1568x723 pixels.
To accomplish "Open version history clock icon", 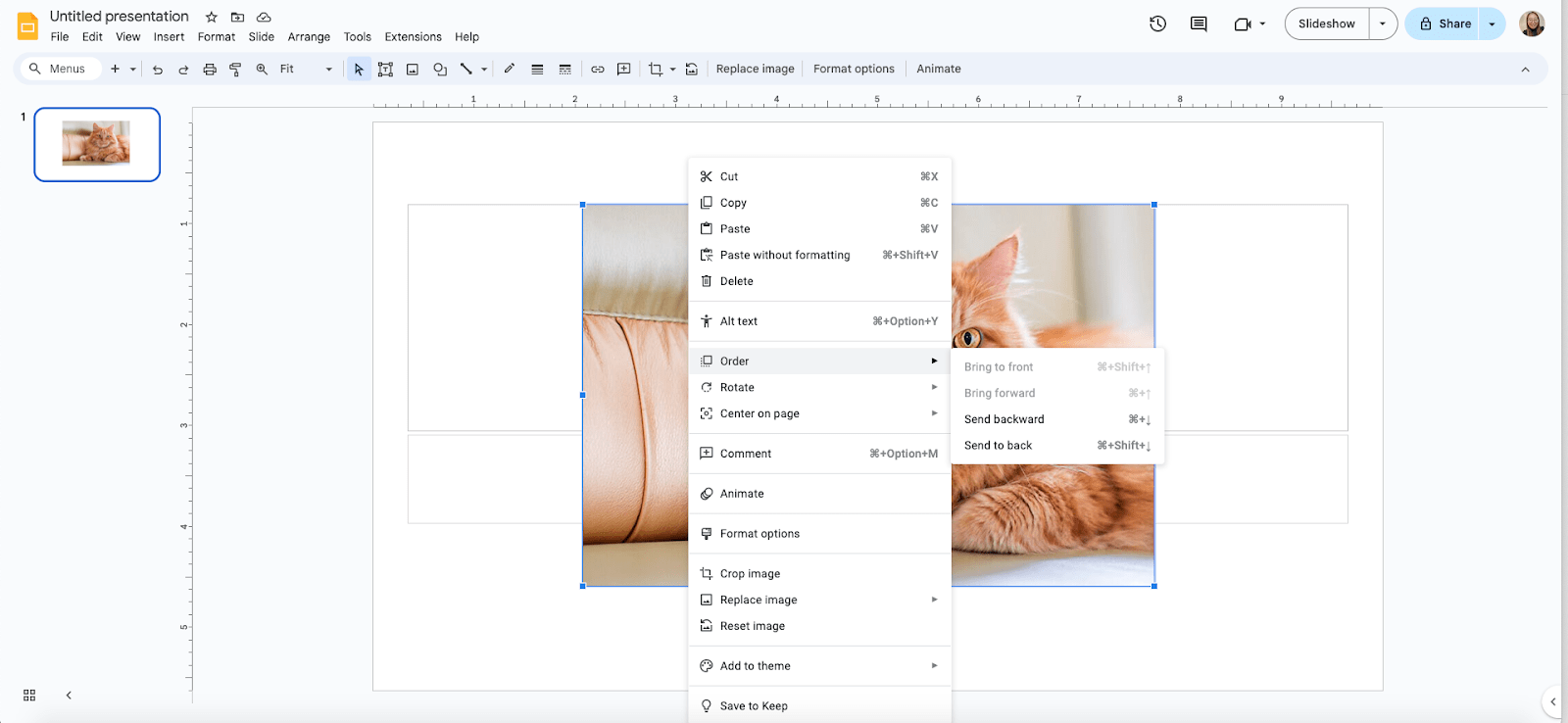I will [x=1157, y=24].
